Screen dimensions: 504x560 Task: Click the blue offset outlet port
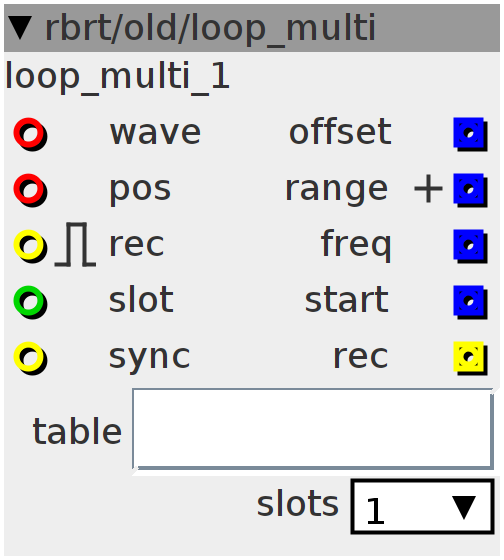pyautogui.click(x=470, y=134)
